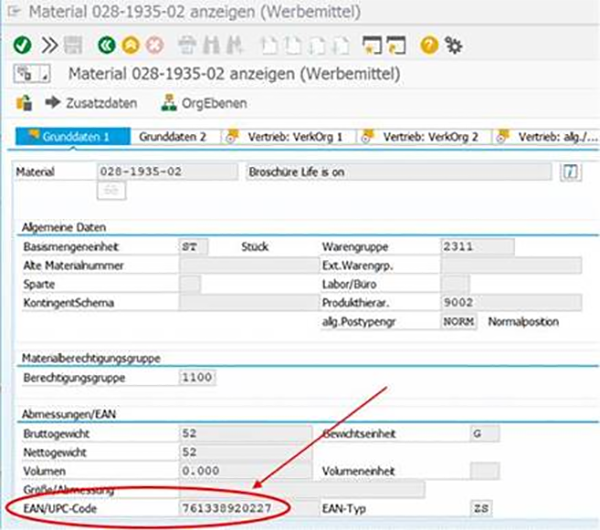Click the Next Page icon
Image resolution: width=600 pixels, height=530 pixels.
point(317,45)
